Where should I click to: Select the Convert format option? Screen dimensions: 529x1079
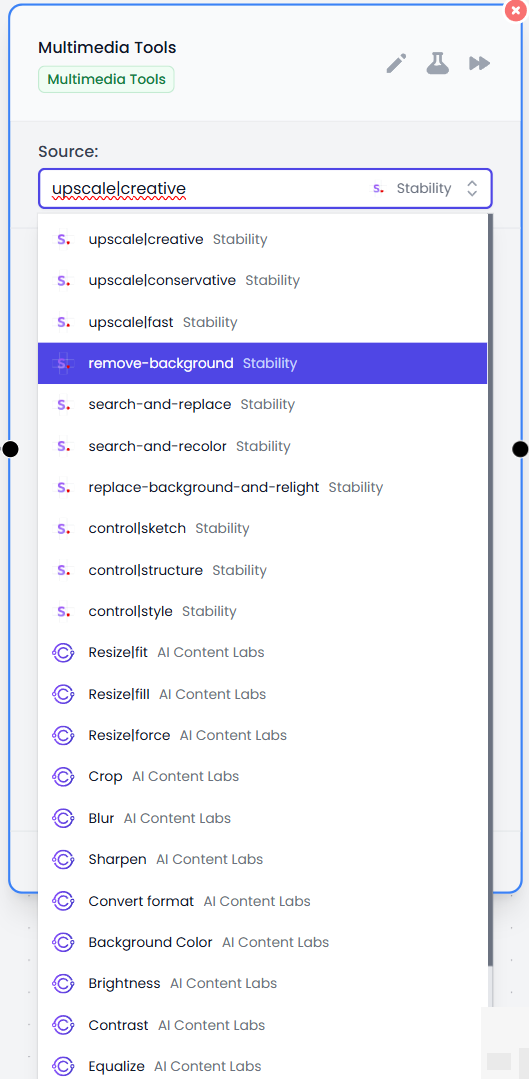pos(262,901)
